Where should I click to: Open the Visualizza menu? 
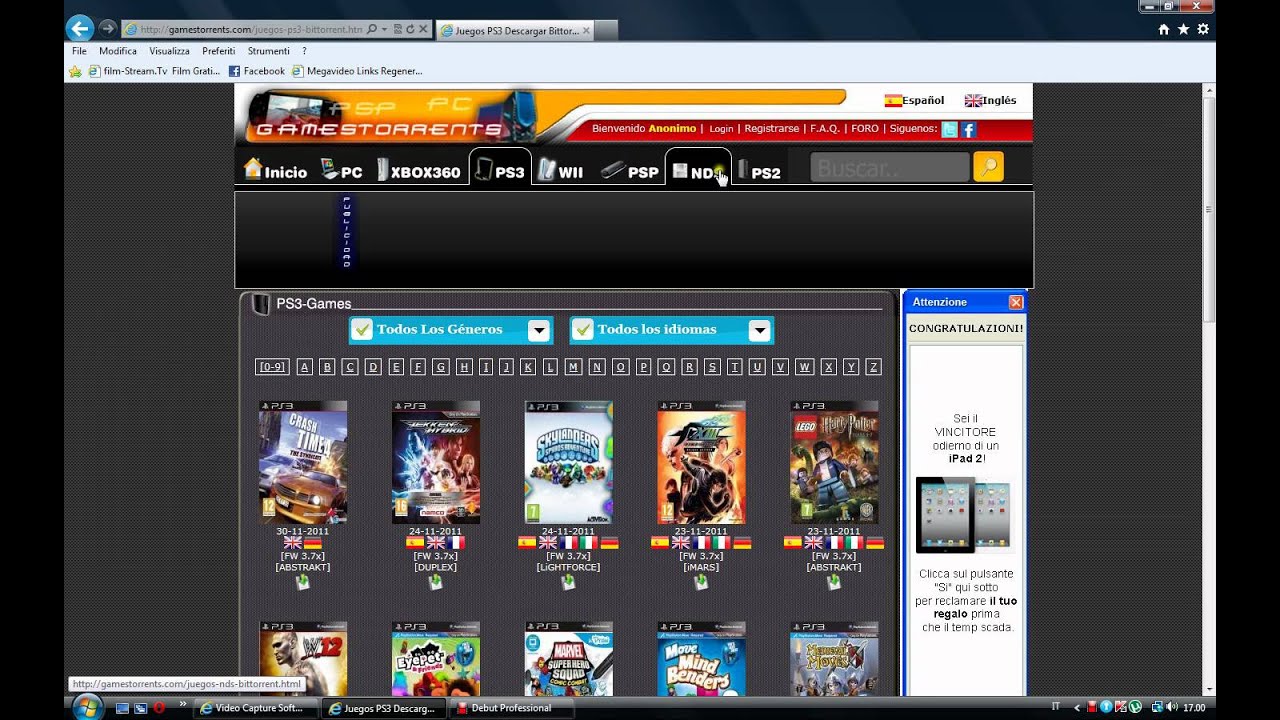169,51
